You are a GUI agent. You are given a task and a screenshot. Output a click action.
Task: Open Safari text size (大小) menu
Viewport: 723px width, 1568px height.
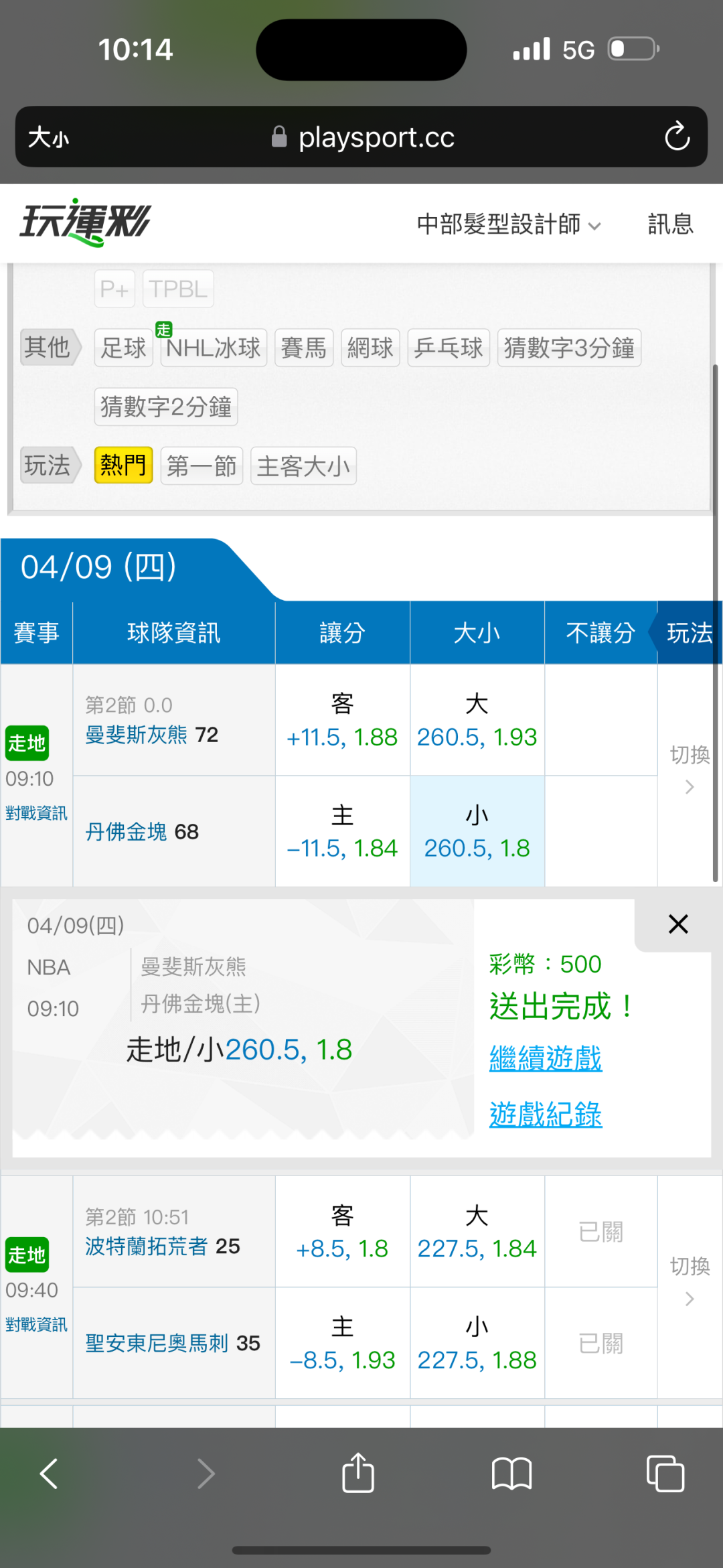click(x=48, y=137)
